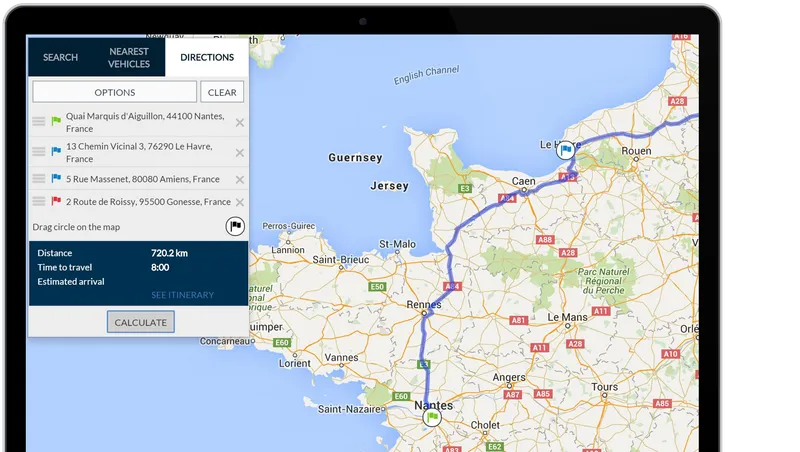Grab reorder handle of Nantes waypoint

39,121
